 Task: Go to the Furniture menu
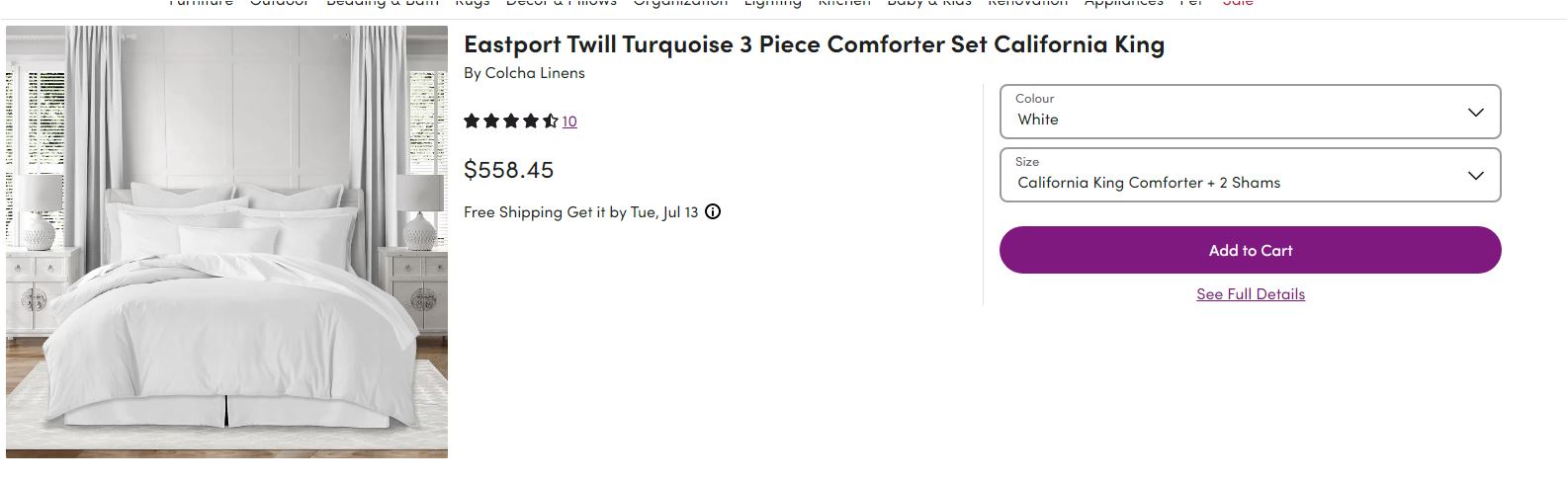tap(201, 3)
